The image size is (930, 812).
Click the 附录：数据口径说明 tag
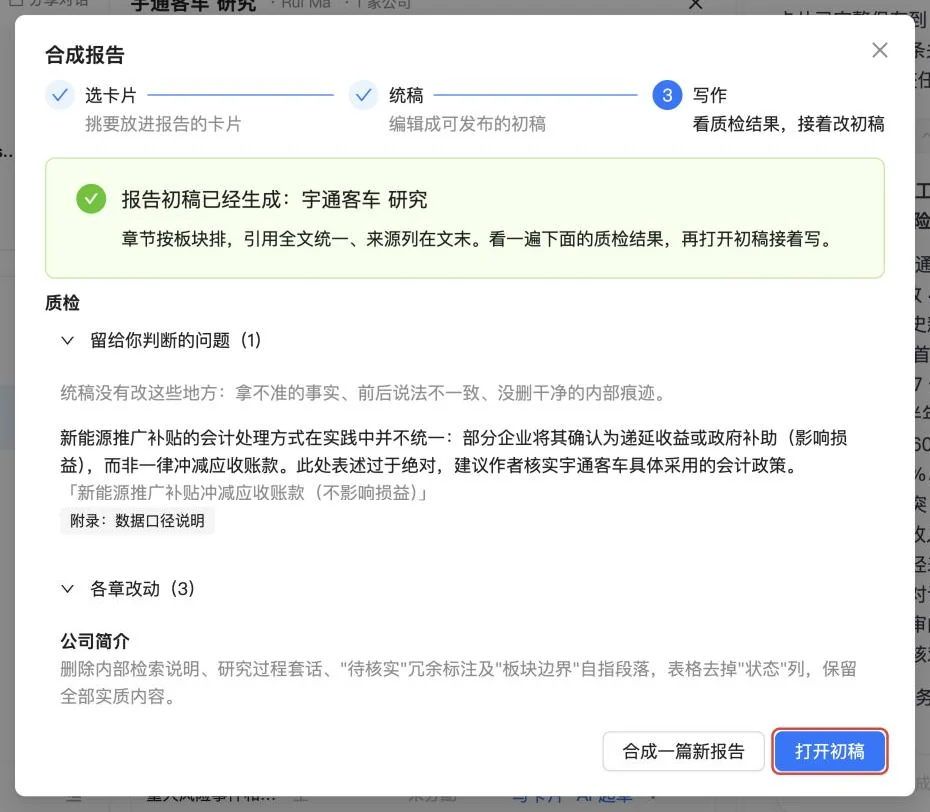point(137,521)
